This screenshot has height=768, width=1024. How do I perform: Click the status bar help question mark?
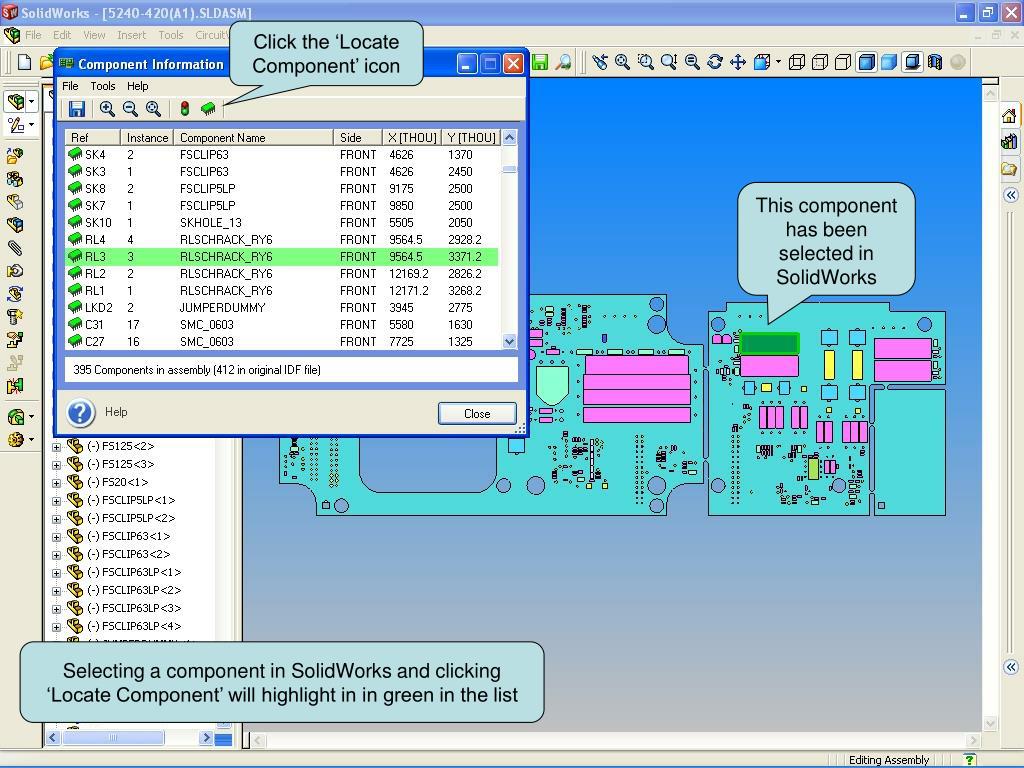click(970, 760)
